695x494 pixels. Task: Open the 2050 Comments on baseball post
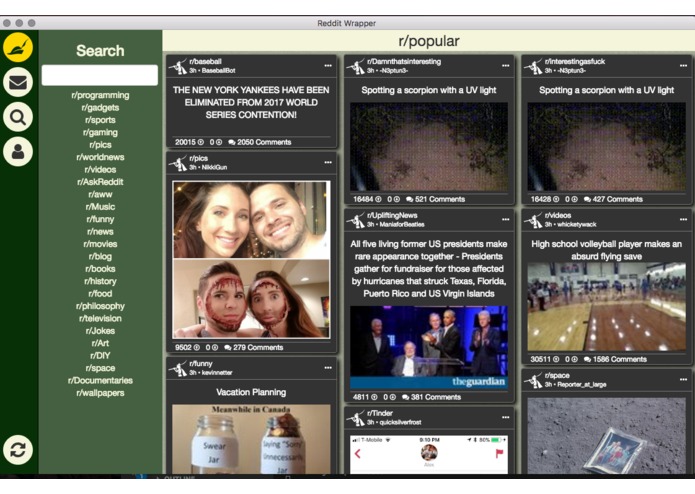click(260, 142)
